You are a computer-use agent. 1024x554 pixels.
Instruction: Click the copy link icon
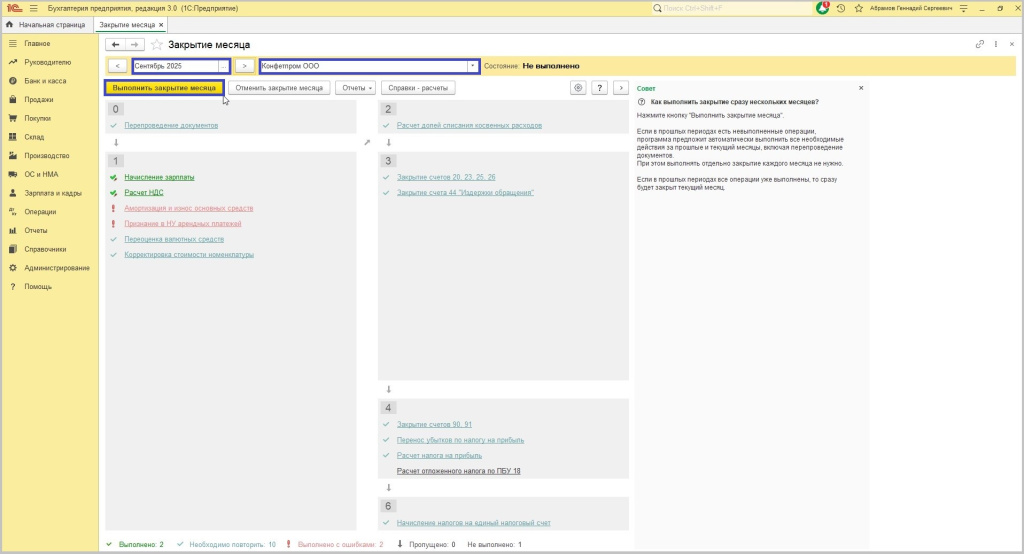click(x=979, y=45)
